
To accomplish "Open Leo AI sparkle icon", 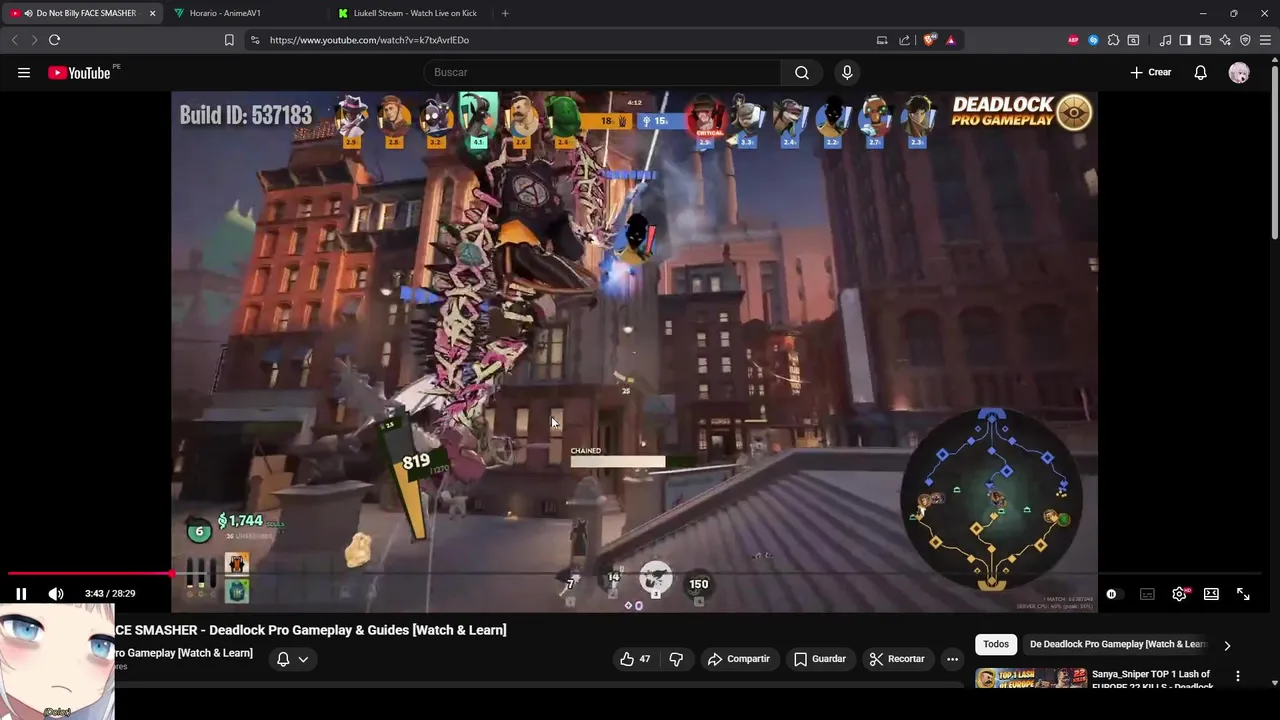I will (x=1225, y=40).
